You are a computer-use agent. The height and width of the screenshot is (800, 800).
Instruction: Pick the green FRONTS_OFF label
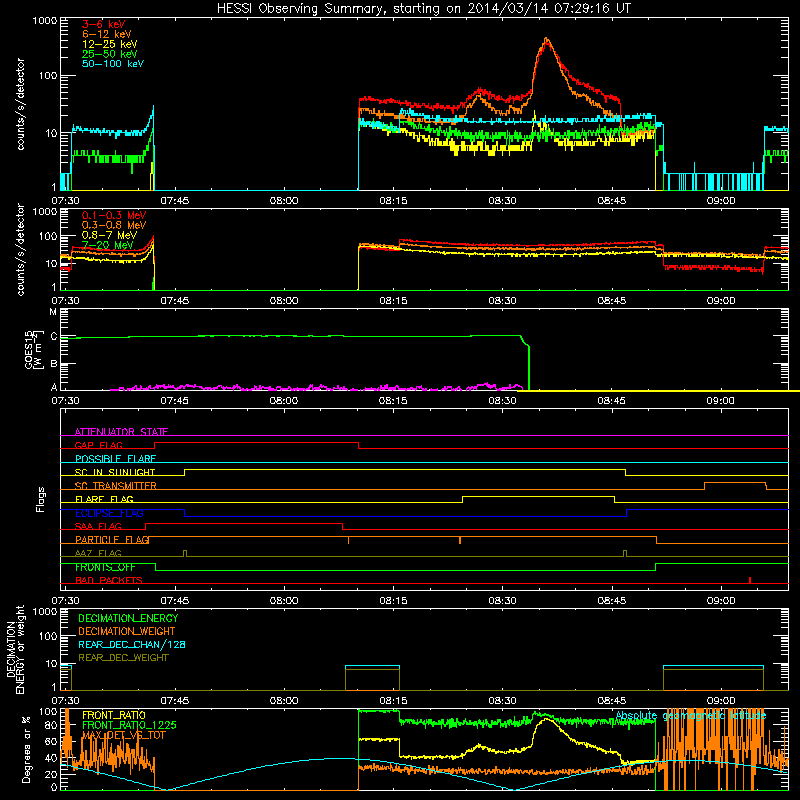pos(105,567)
